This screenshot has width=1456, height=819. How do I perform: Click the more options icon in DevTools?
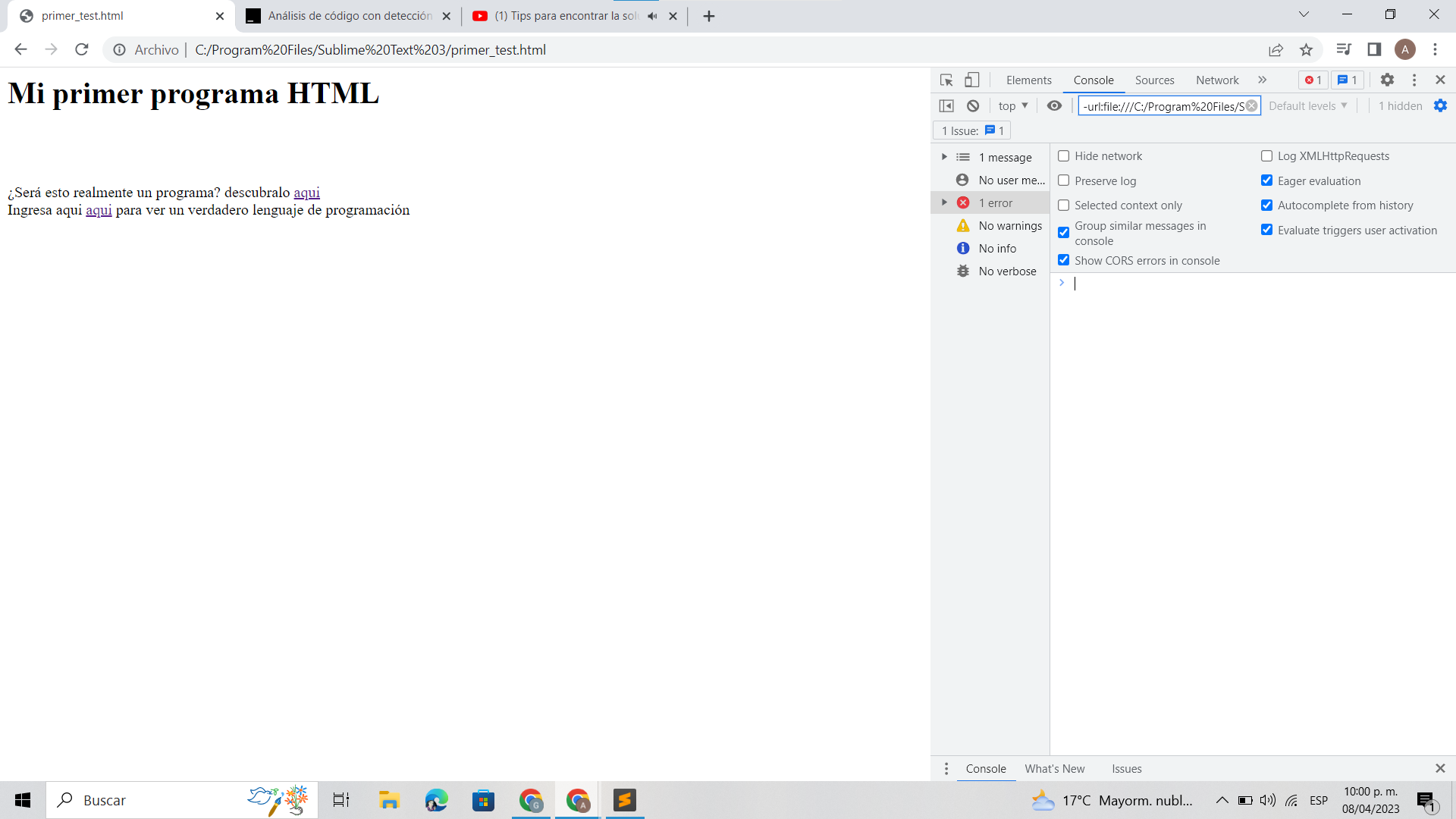tap(1414, 80)
